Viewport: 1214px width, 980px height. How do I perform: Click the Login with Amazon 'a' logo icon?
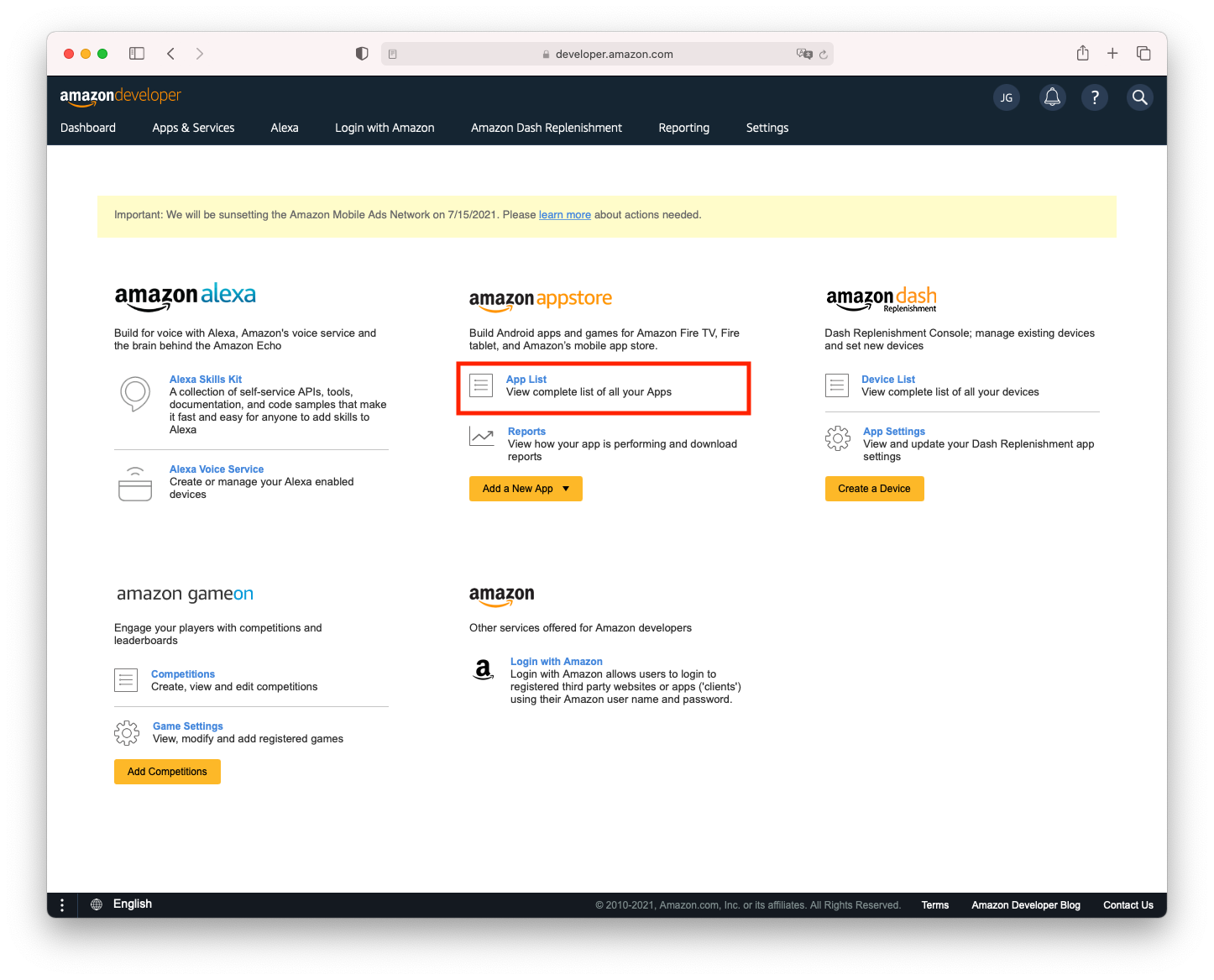click(x=484, y=669)
